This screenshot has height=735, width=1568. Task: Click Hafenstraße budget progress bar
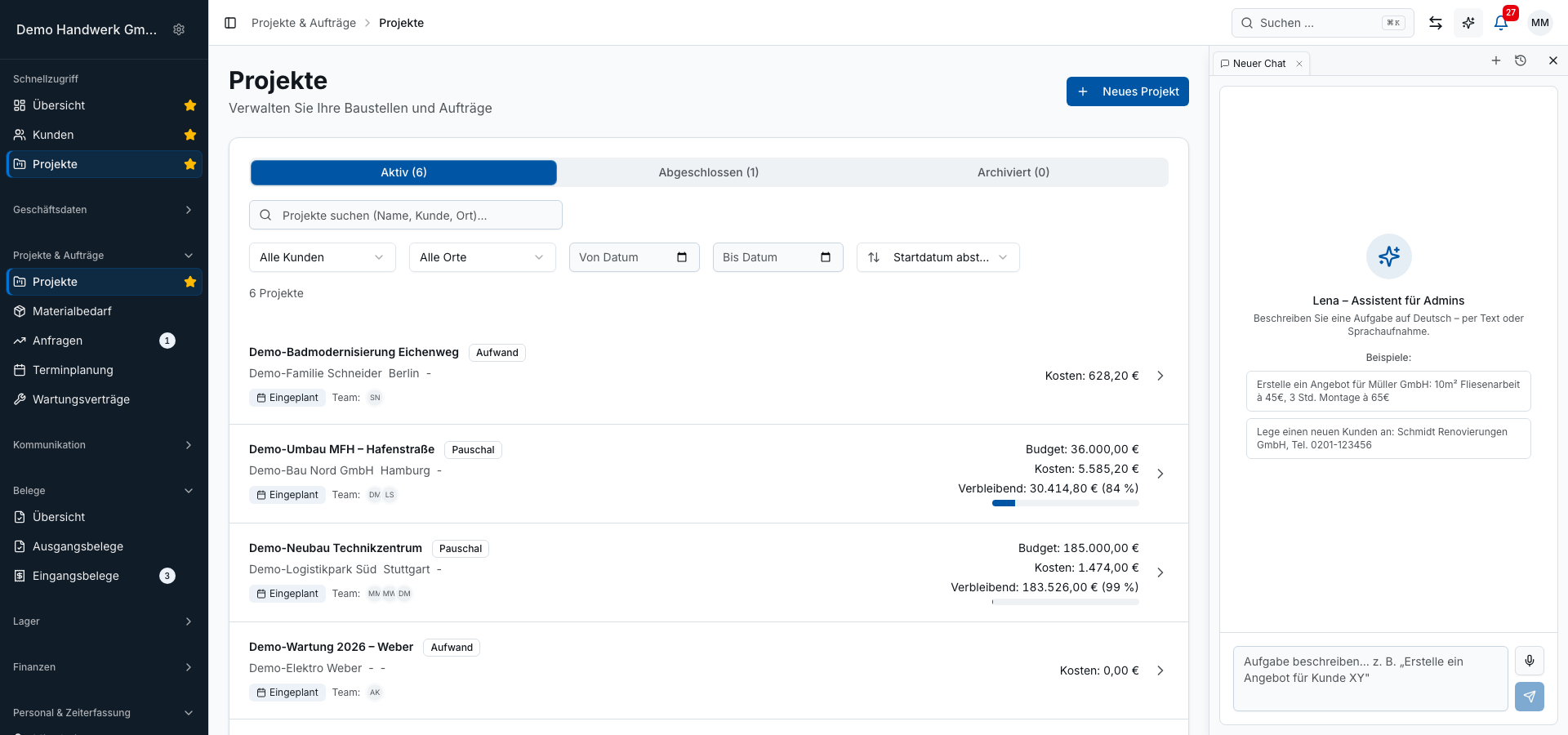click(1066, 503)
